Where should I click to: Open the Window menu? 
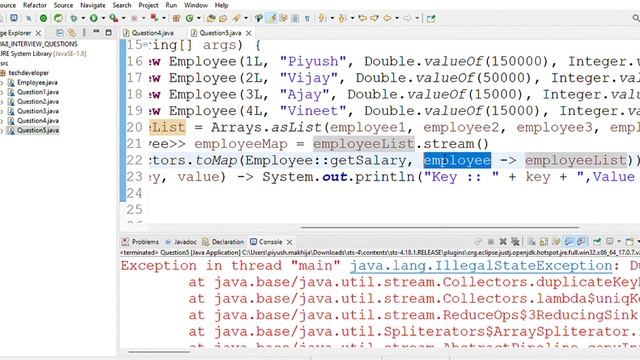coord(196,5)
